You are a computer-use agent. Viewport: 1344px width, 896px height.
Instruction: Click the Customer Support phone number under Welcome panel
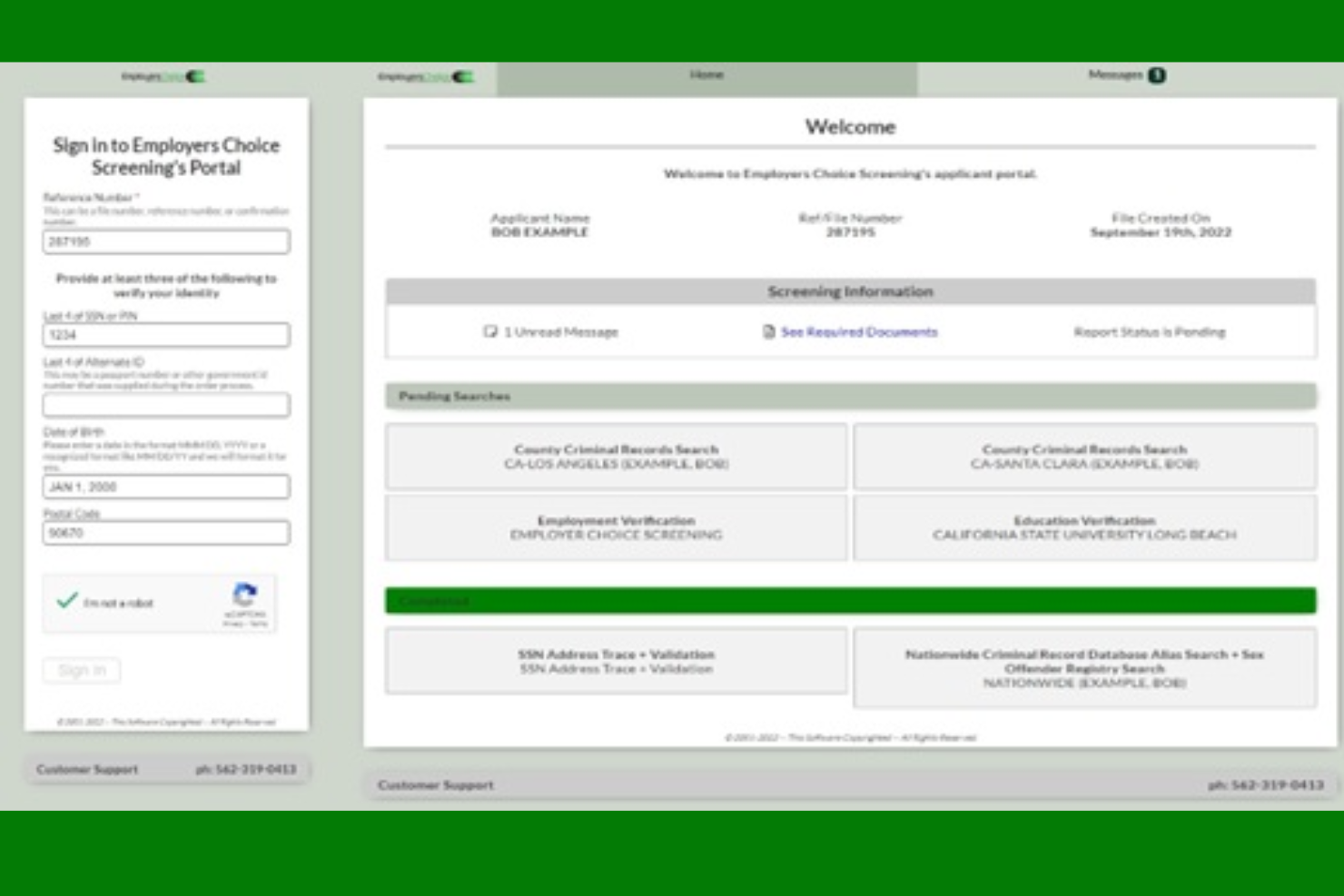point(1266,784)
